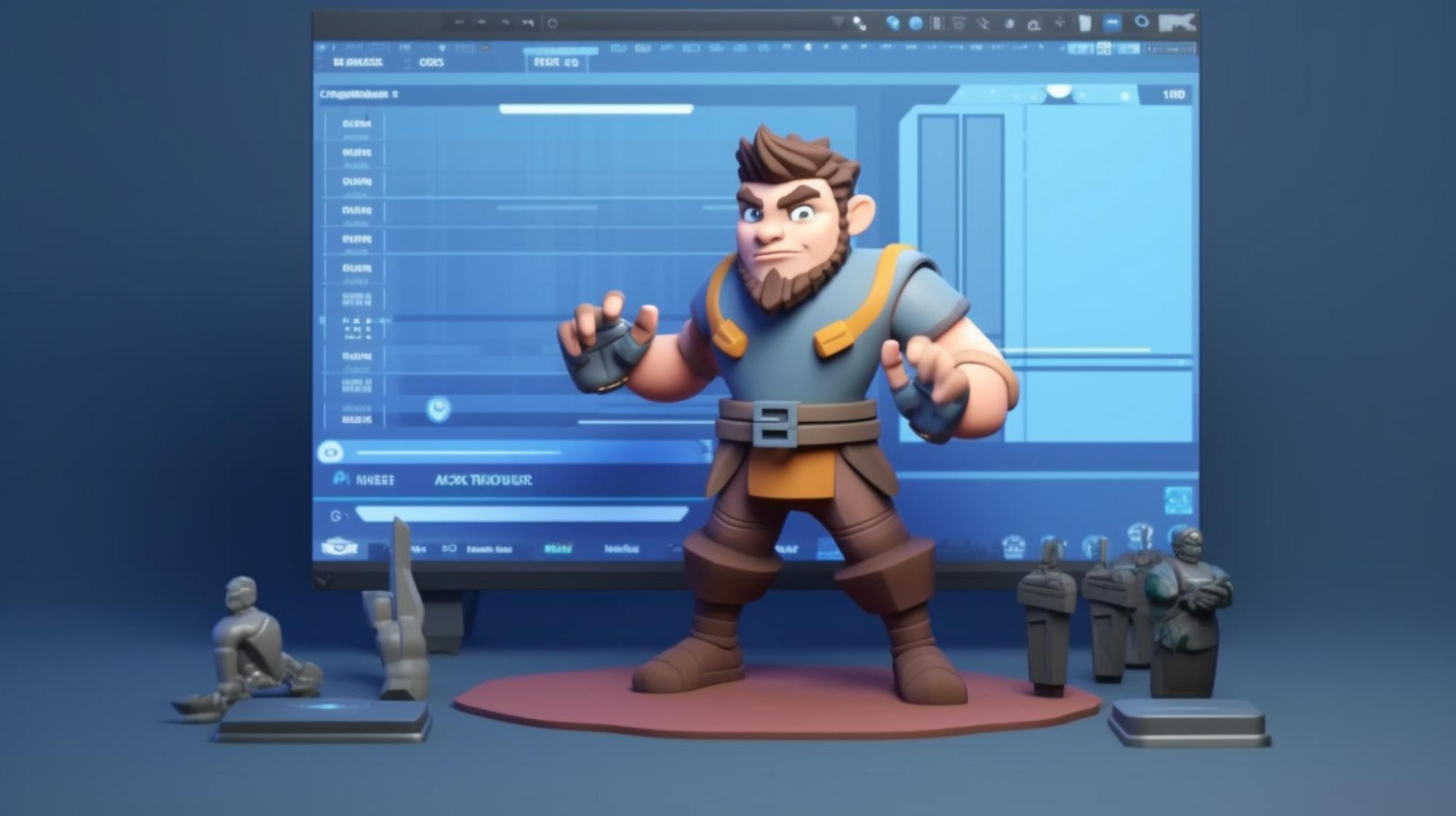Toggle the third row in the left track list
1456x816 pixels.
click(x=356, y=181)
